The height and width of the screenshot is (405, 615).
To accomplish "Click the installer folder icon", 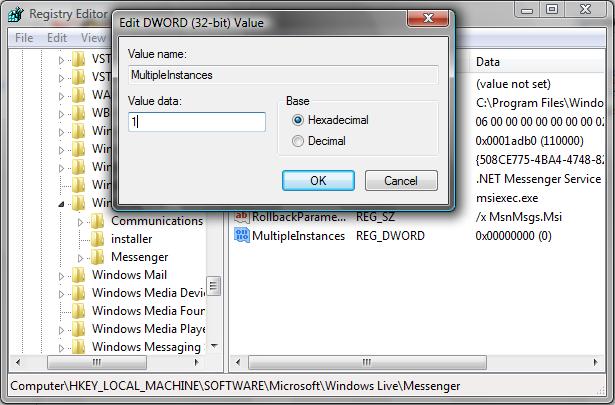I will pos(97,239).
